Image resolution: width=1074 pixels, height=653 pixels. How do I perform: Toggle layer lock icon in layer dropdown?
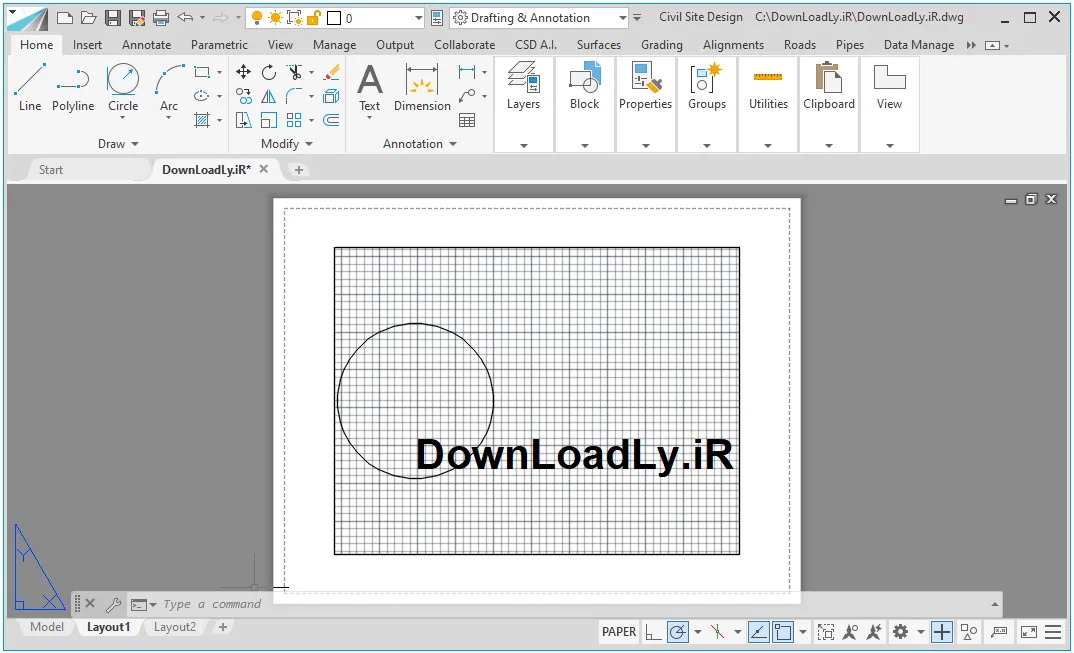314,18
